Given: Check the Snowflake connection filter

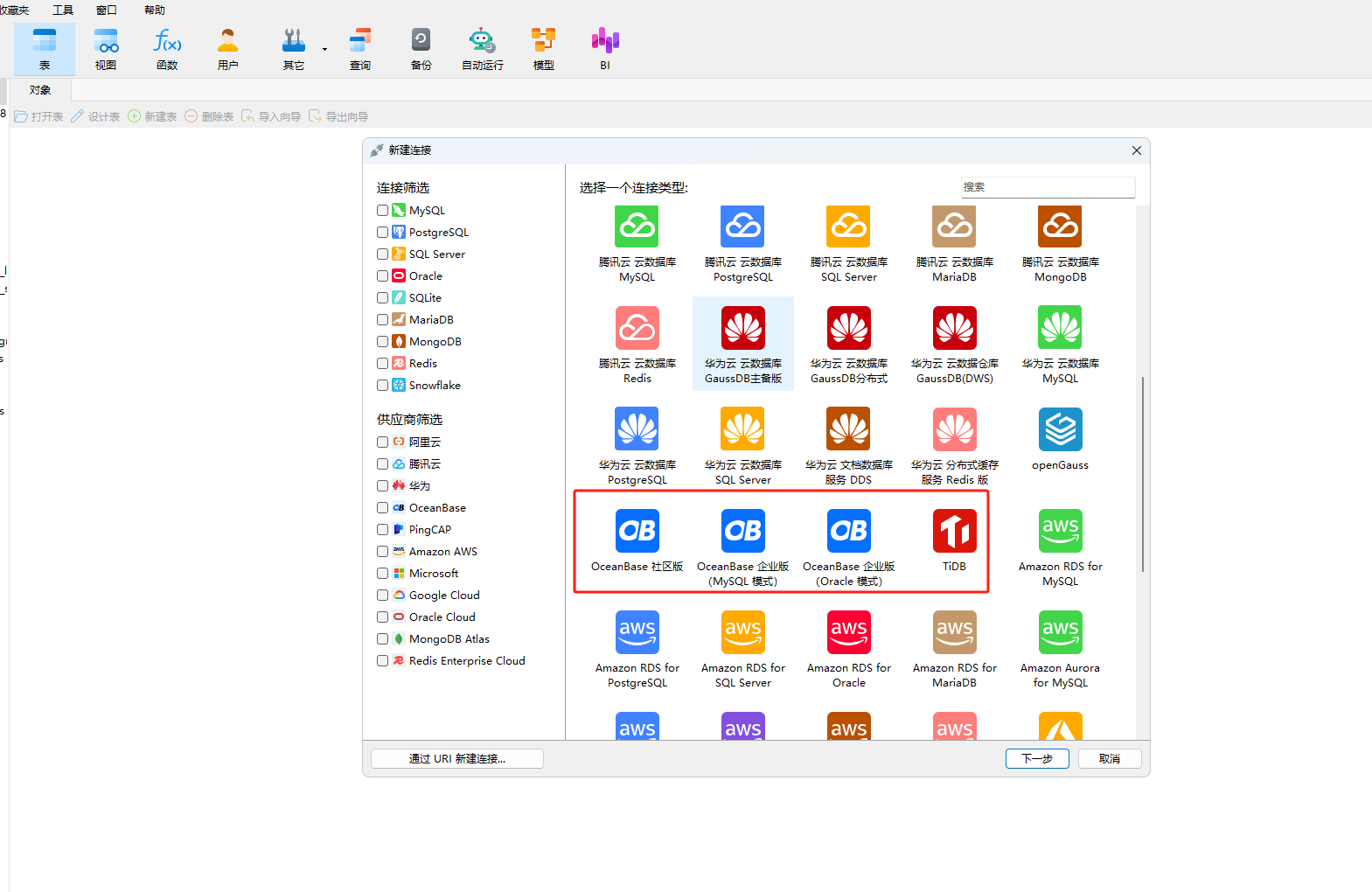Looking at the screenshot, I should (382, 385).
